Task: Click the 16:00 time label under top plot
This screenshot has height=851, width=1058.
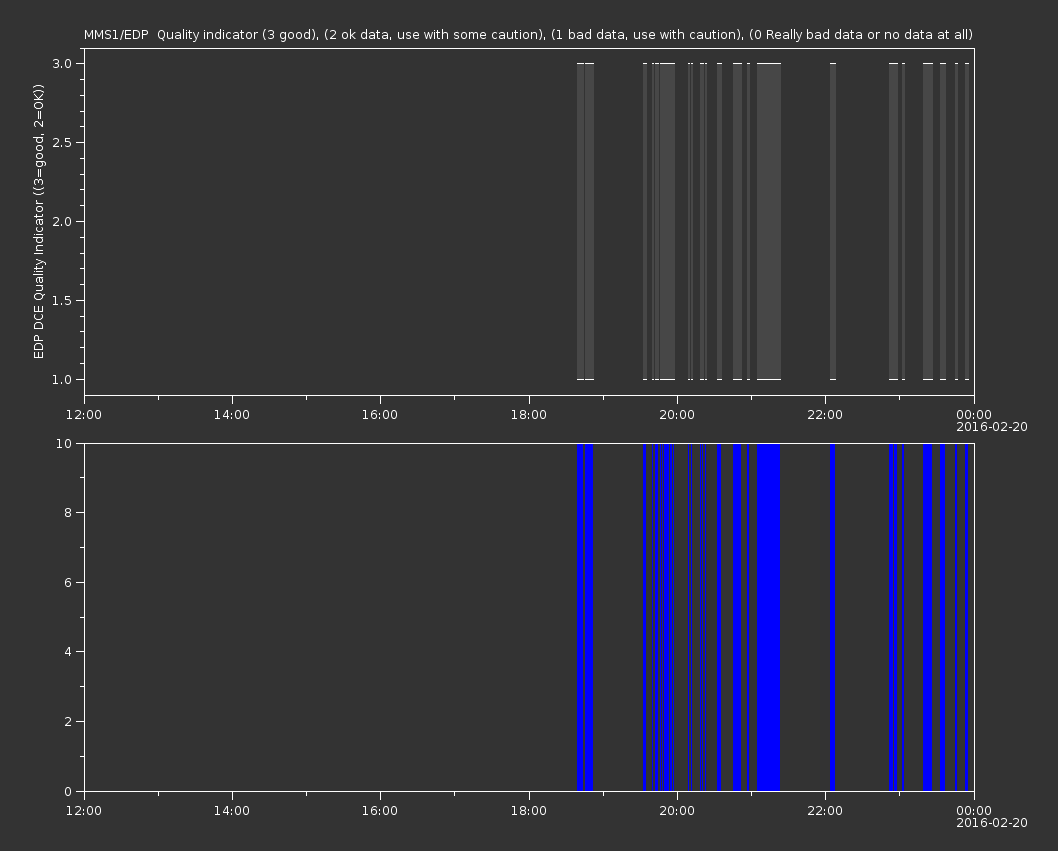Action: 380,414
